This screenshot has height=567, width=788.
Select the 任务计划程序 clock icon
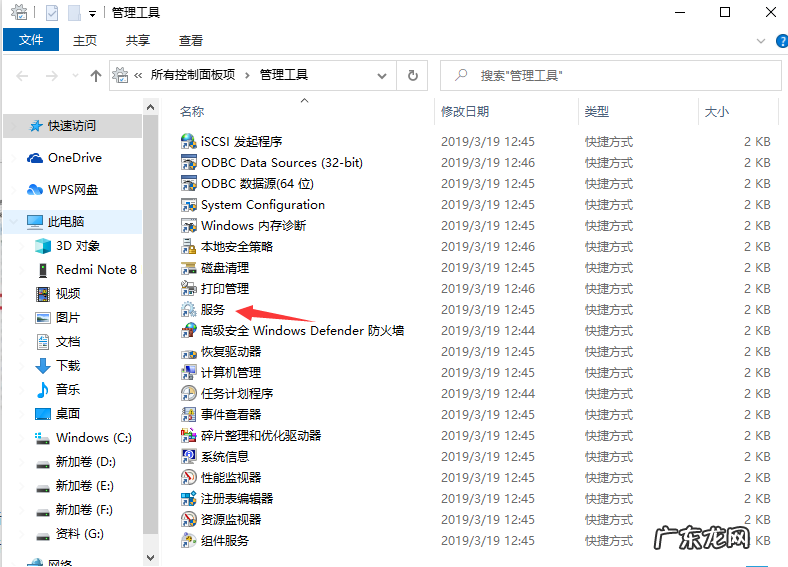188,394
